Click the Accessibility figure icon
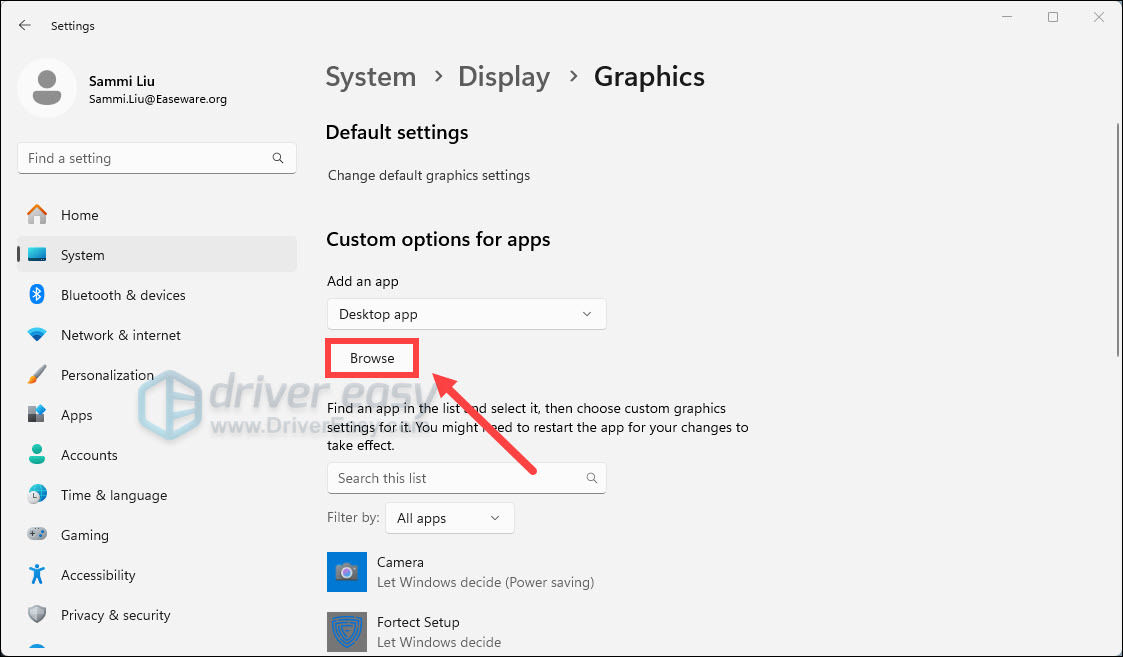 pos(37,575)
